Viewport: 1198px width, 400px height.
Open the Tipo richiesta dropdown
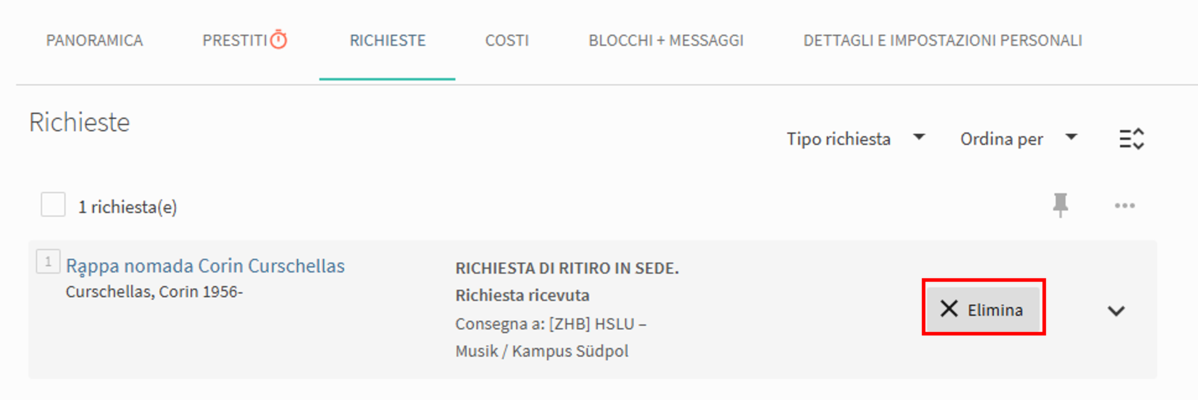point(855,139)
